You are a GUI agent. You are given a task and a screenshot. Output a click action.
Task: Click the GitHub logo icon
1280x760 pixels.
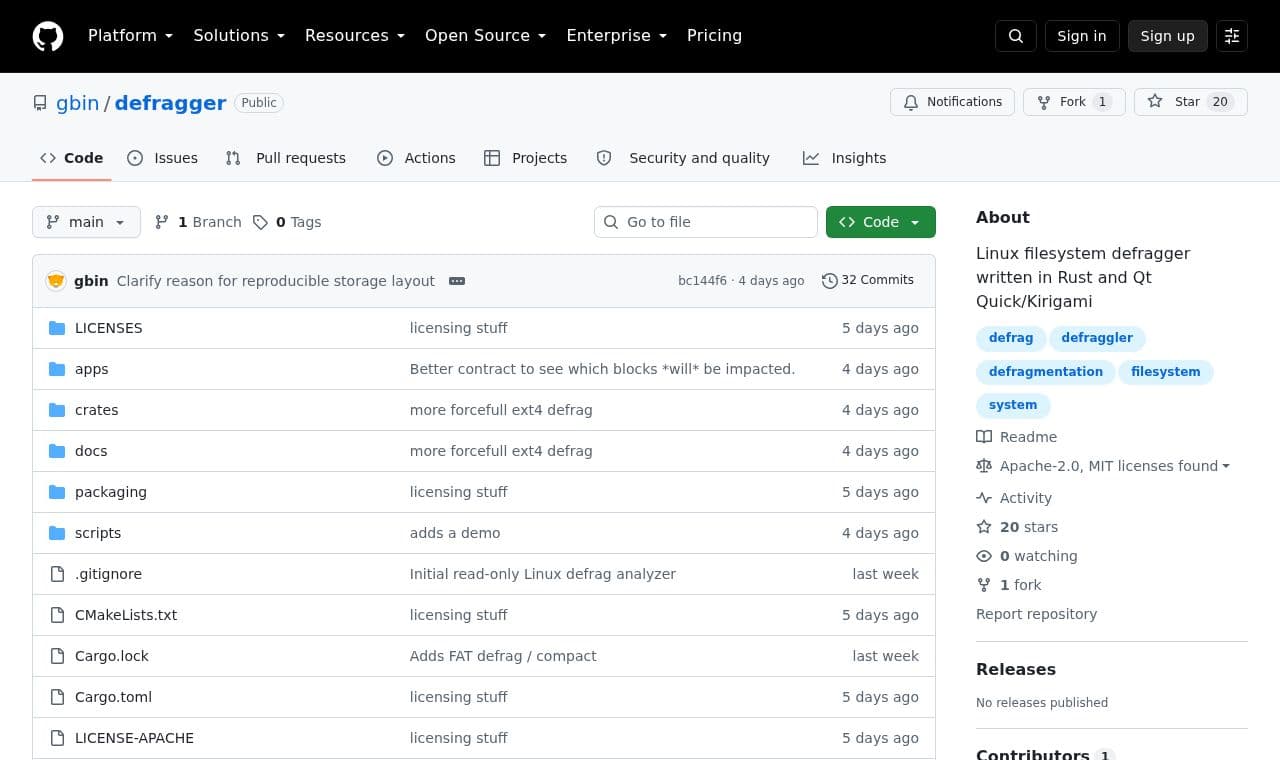click(48, 36)
